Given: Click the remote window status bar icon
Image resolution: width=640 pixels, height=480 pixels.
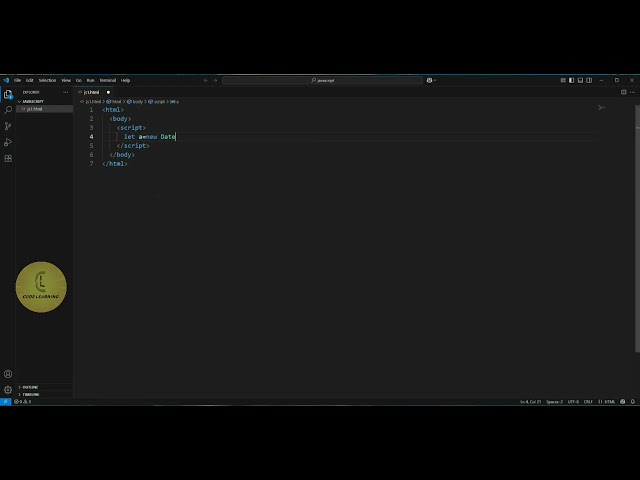Looking at the screenshot, I should (x=5, y=402).
